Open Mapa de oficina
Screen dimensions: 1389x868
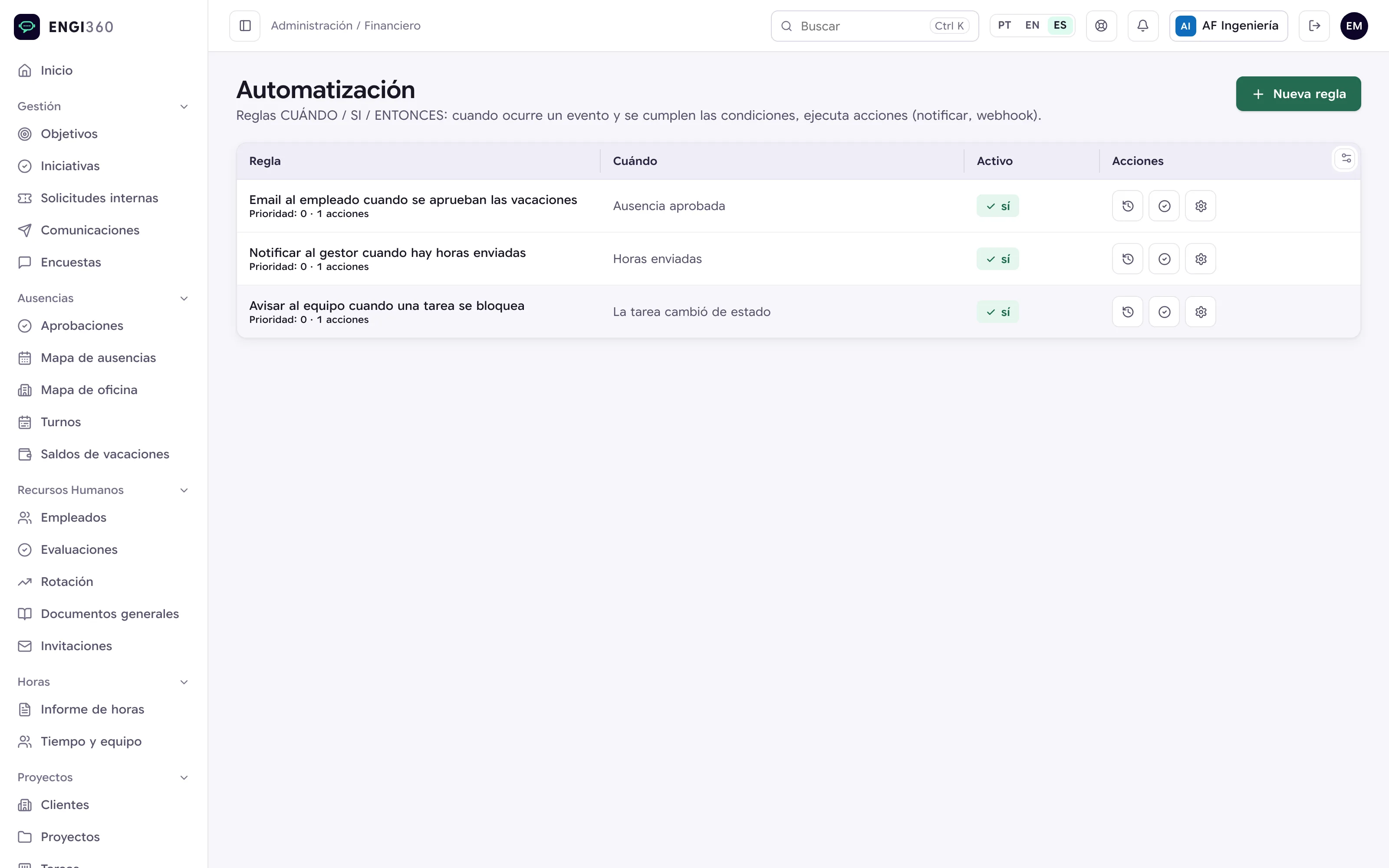tap(103, 390)
